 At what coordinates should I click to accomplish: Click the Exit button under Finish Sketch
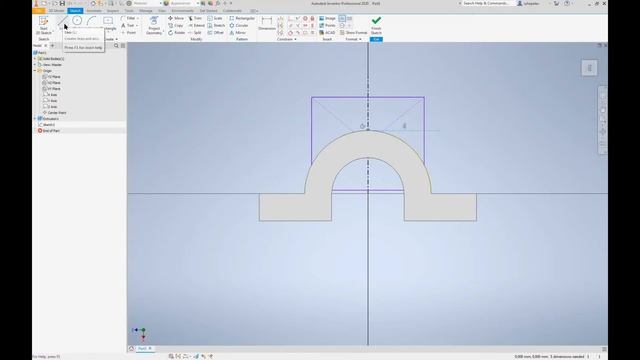click(376, 39)
